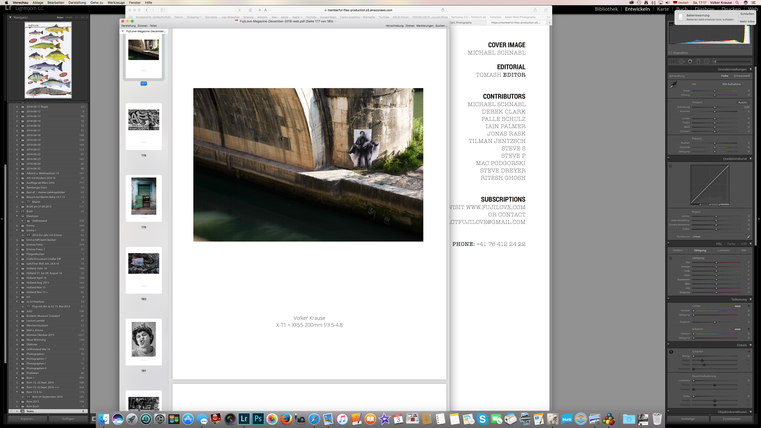This screenshot has height=428, width=761.
Task: Open Fenster menu in menu bar
Action: pyautogui.click(x=135, y=2)
